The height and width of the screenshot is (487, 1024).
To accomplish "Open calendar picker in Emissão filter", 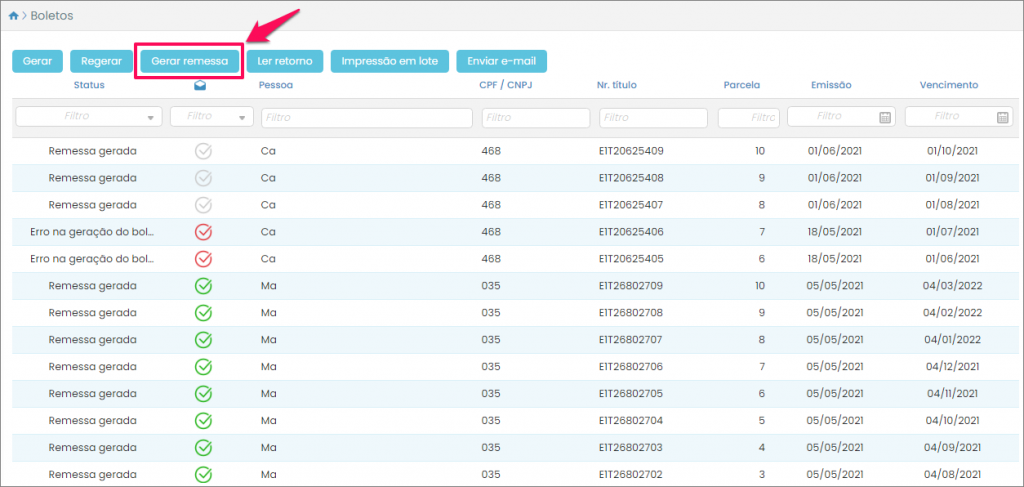I will (x=884, y=117).
